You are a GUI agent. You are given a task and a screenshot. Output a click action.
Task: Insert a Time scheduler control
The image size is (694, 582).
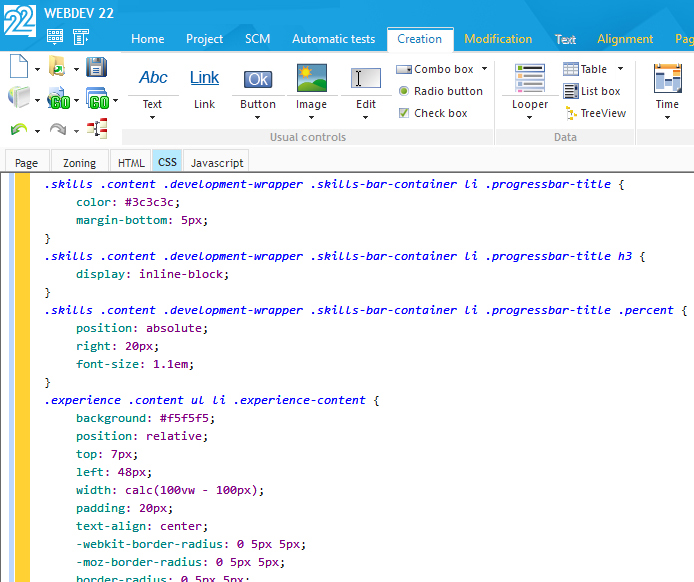click(x=667, y=78)
